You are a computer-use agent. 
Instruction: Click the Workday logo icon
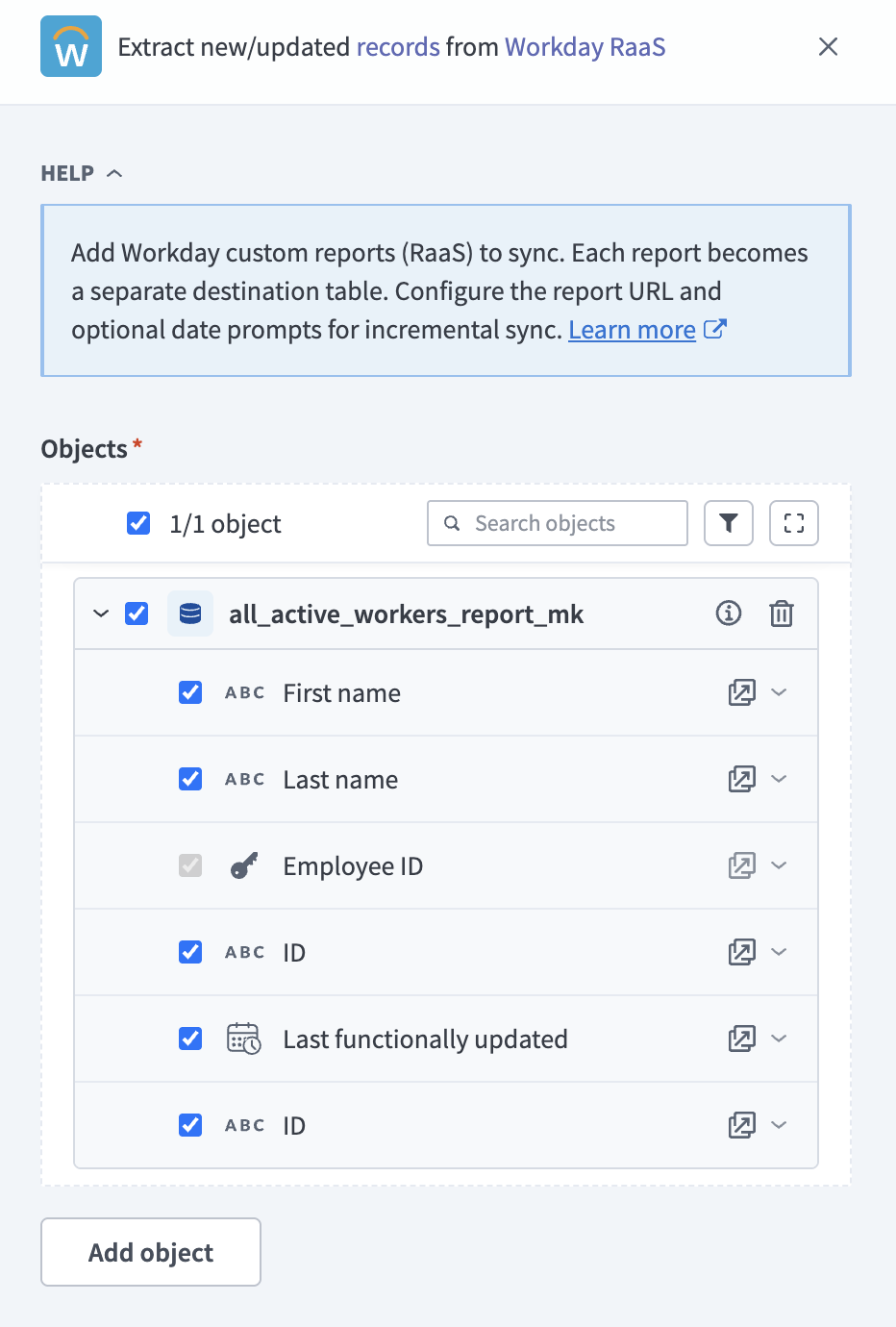pyautogui.click(x=71, y=46)
